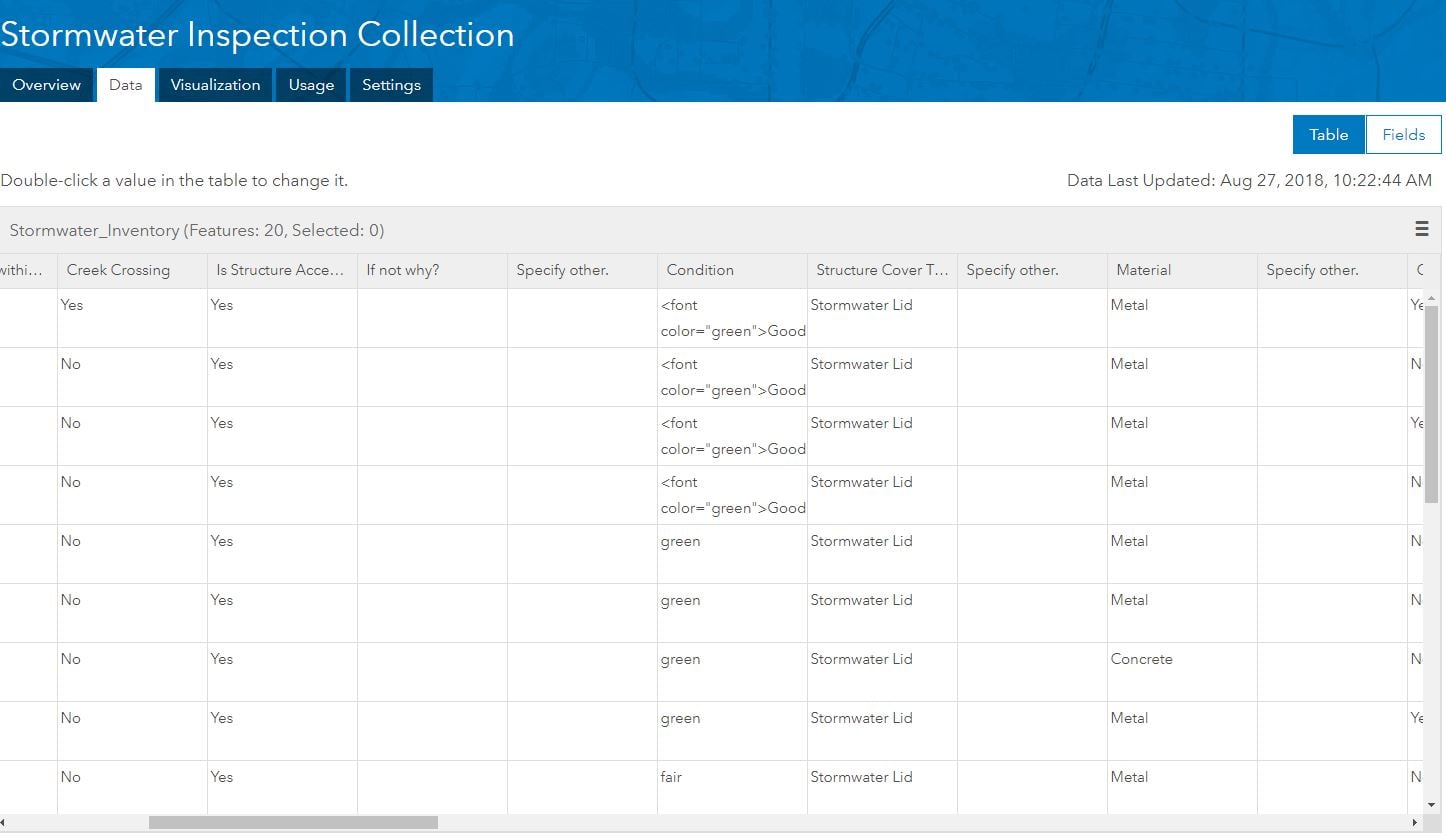Click the Stormwater_Inventory features count title
Viewport: 1446px width, 838px height.
tap(197, 231)
